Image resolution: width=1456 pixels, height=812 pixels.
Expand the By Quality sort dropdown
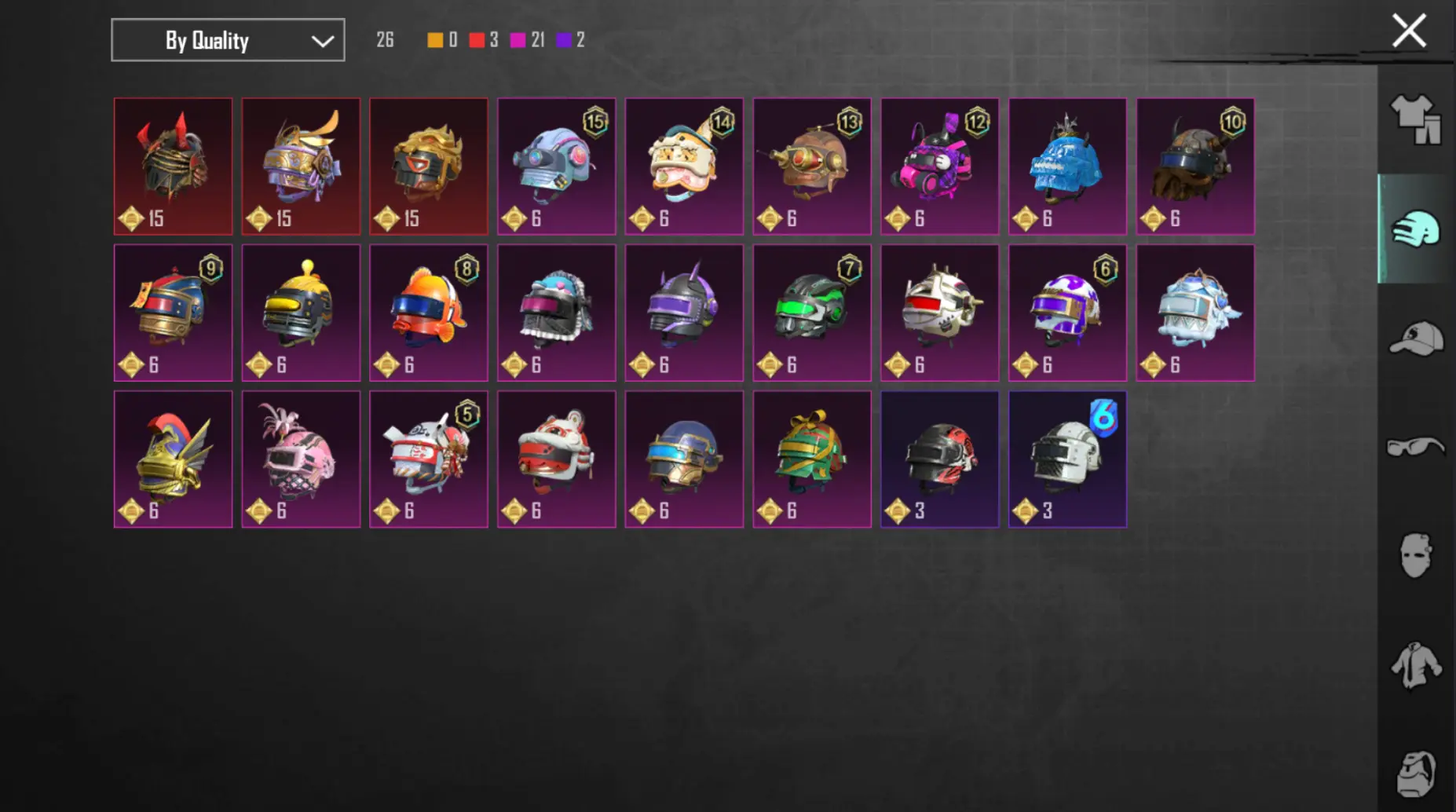coord(228,40)
